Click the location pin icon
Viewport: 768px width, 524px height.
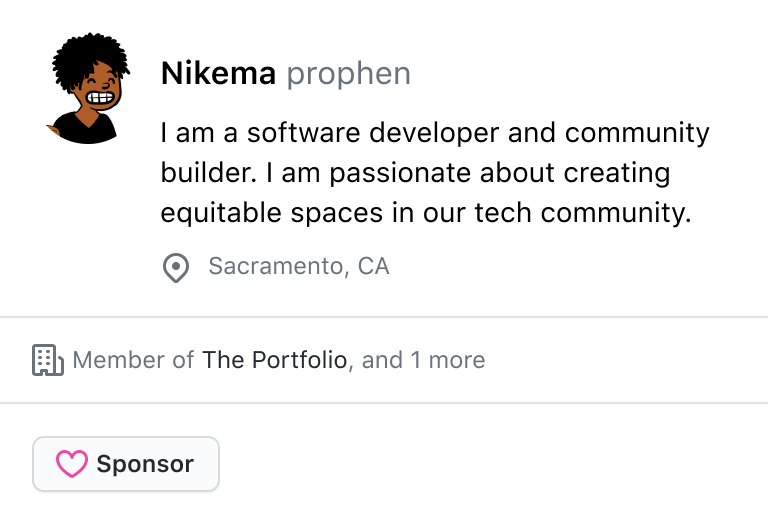pyautogui.click(x=176, y=268)
